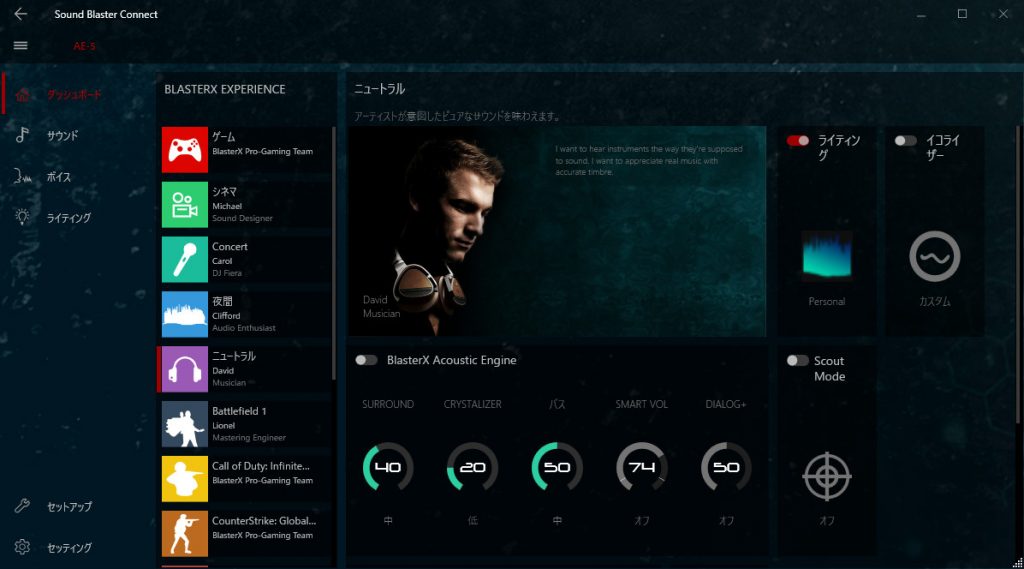The image size is (1024, 569).
Task: Click the main panel right scrollbar
Action: coord(1018,274)
